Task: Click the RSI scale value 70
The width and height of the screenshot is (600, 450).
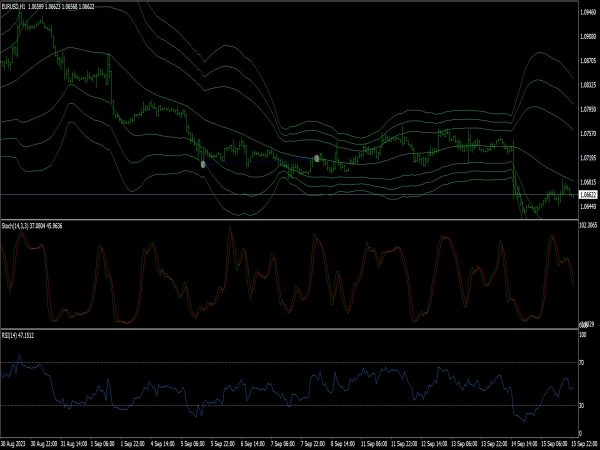Action: pyautogui.click(x=582, y=362)
